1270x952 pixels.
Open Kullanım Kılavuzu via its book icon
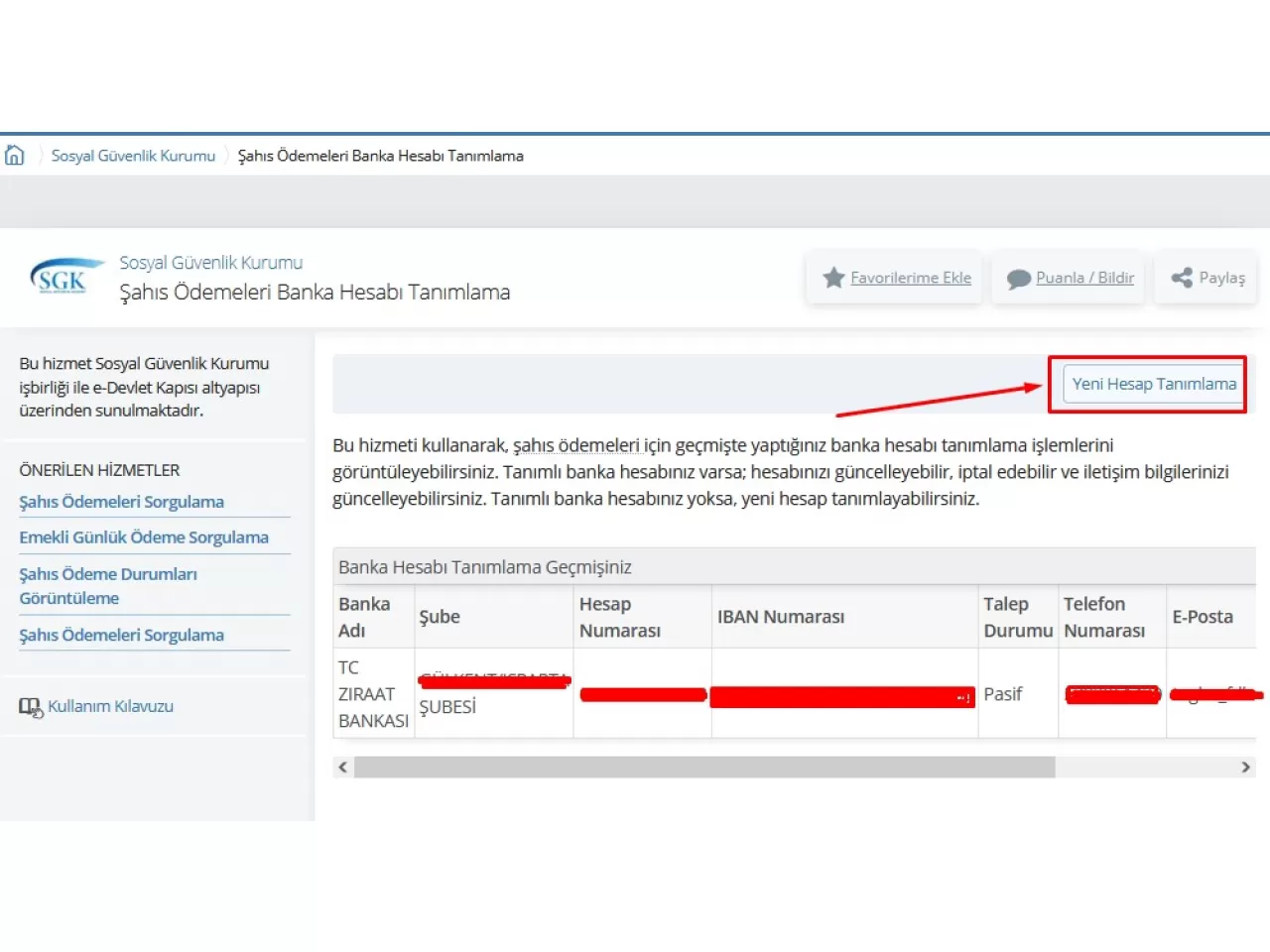click(30, 707)
